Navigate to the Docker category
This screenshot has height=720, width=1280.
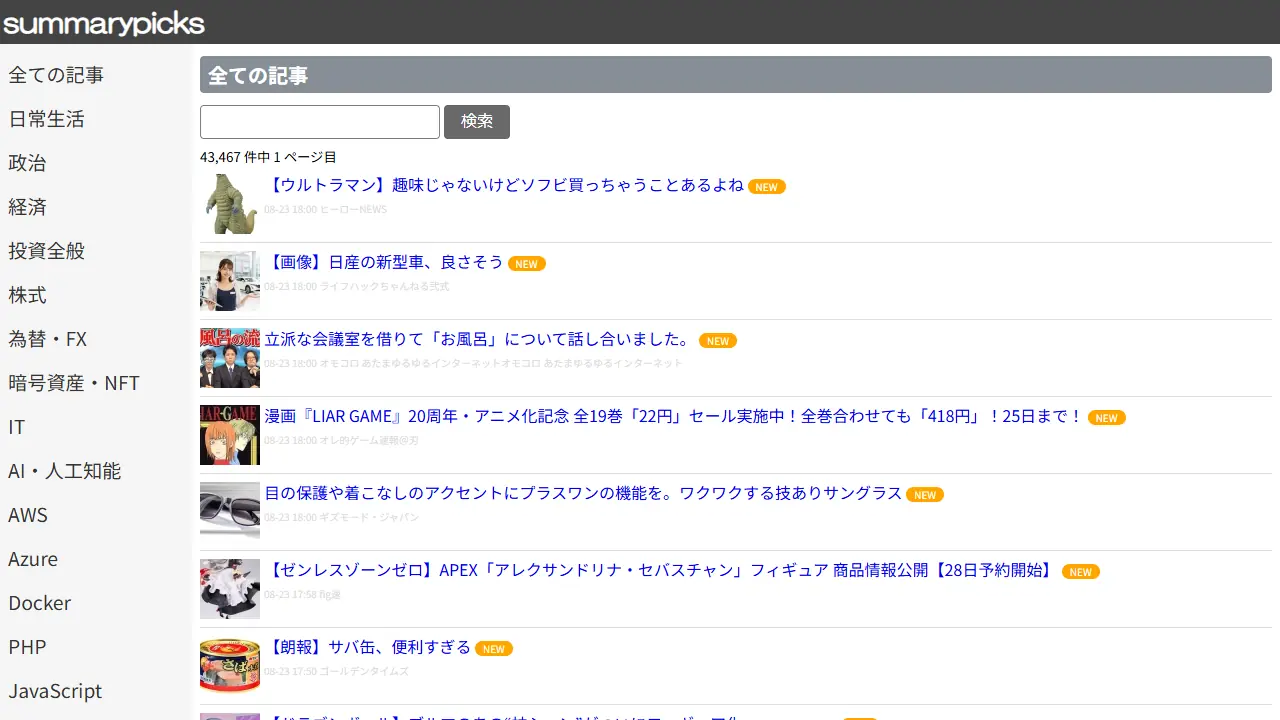[x=40, y=603]
